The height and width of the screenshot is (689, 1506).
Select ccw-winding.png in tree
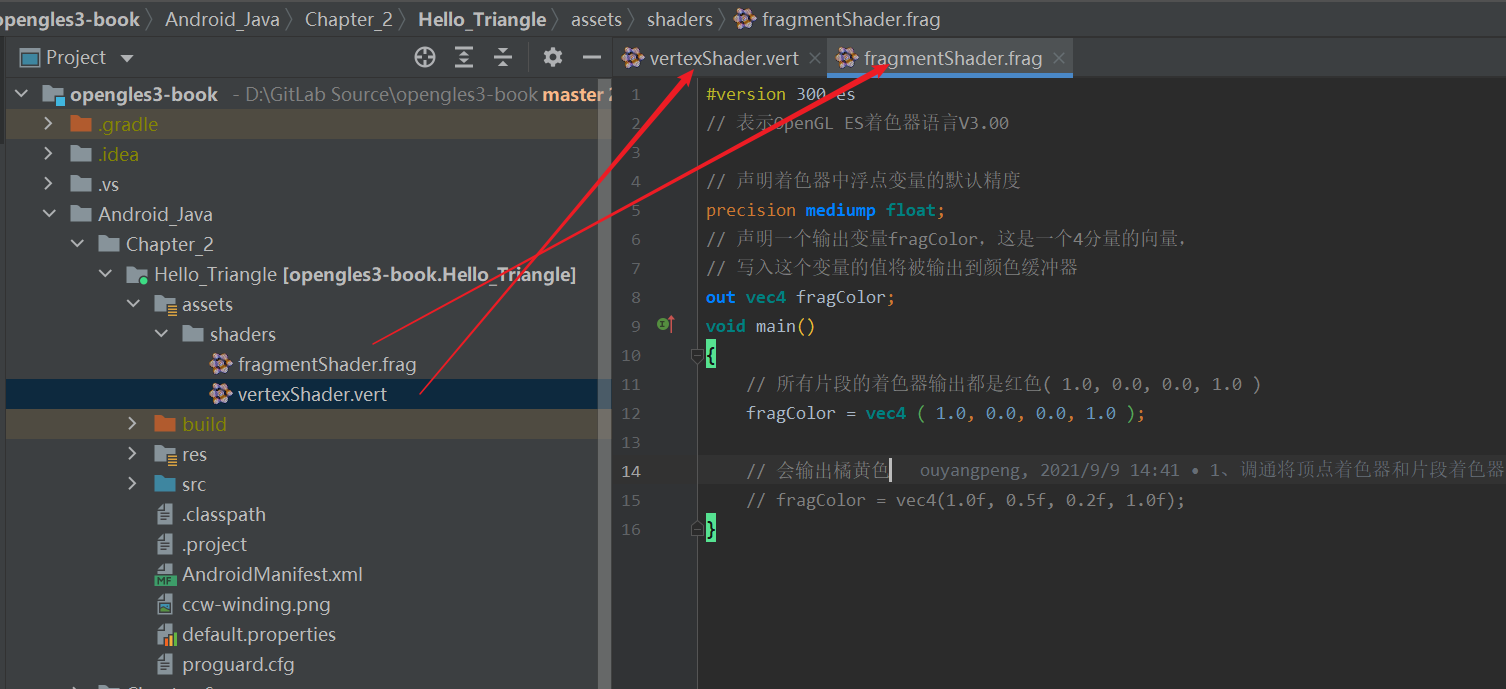(256, 604)
